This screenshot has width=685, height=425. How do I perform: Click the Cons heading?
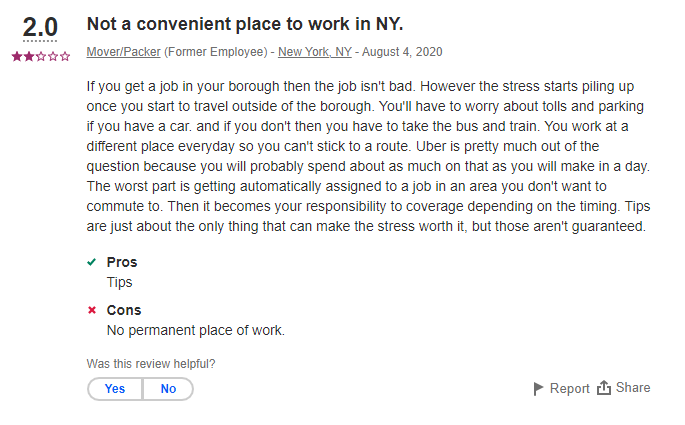(x=124, y=310)
